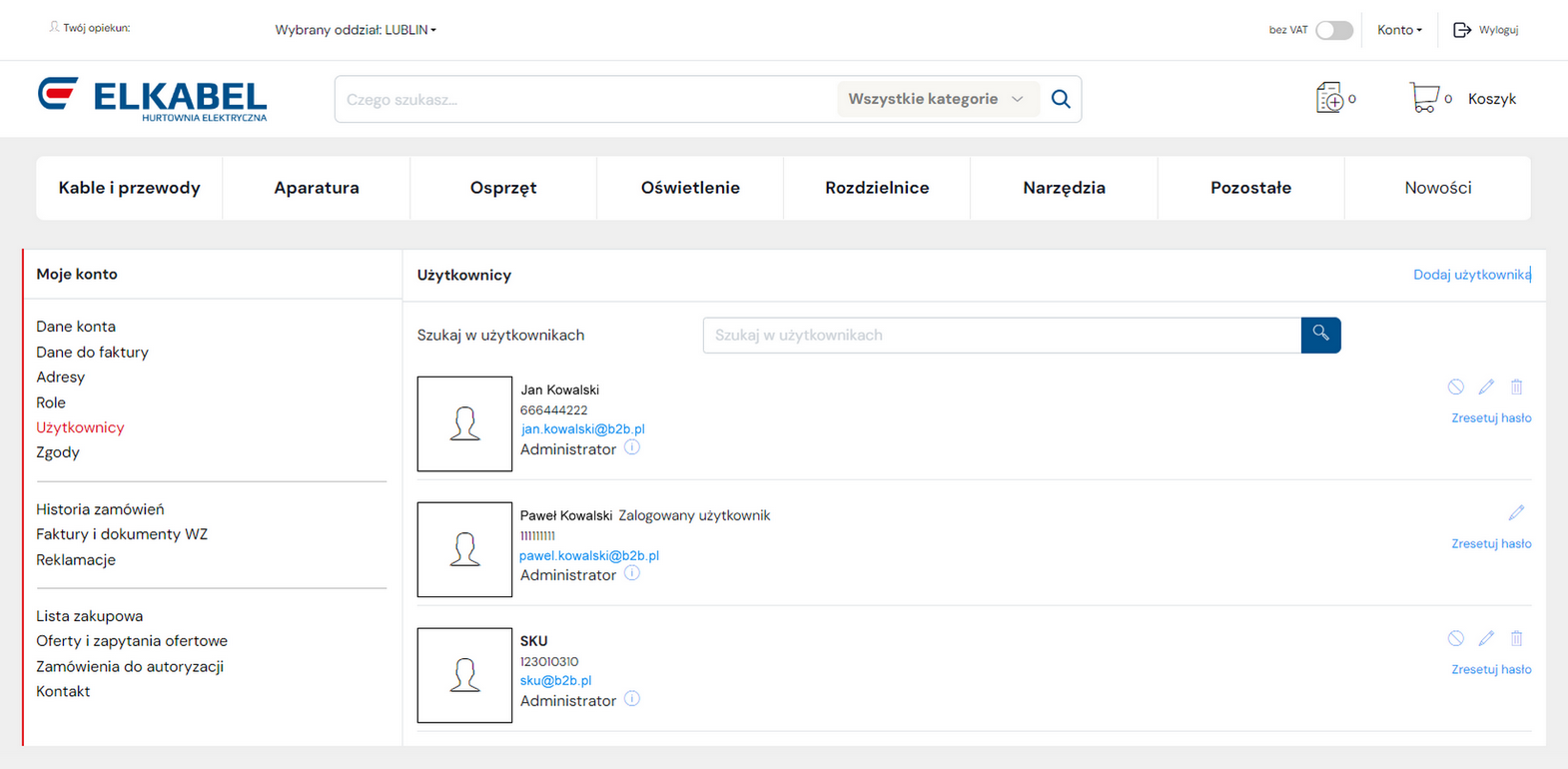Open the shopping cart icon

(1423, 98)
